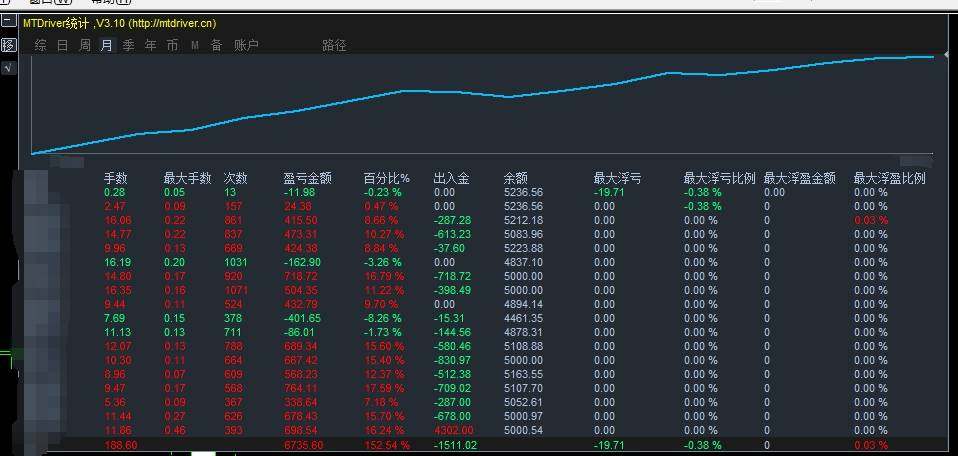Viewport: 958px width, 456px height.
Task: Click the 出入金 column header
Action: coord(452,178)
